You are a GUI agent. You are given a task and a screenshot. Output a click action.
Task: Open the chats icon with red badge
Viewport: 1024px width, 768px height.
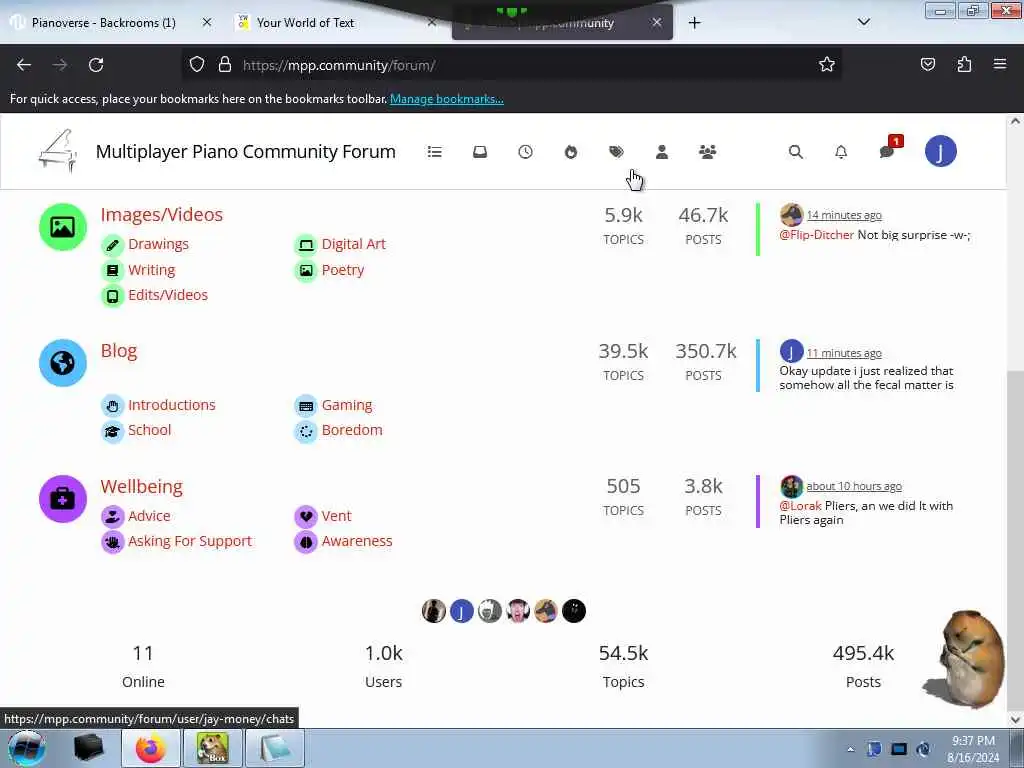pyautogui.click(x=888, y=150)
